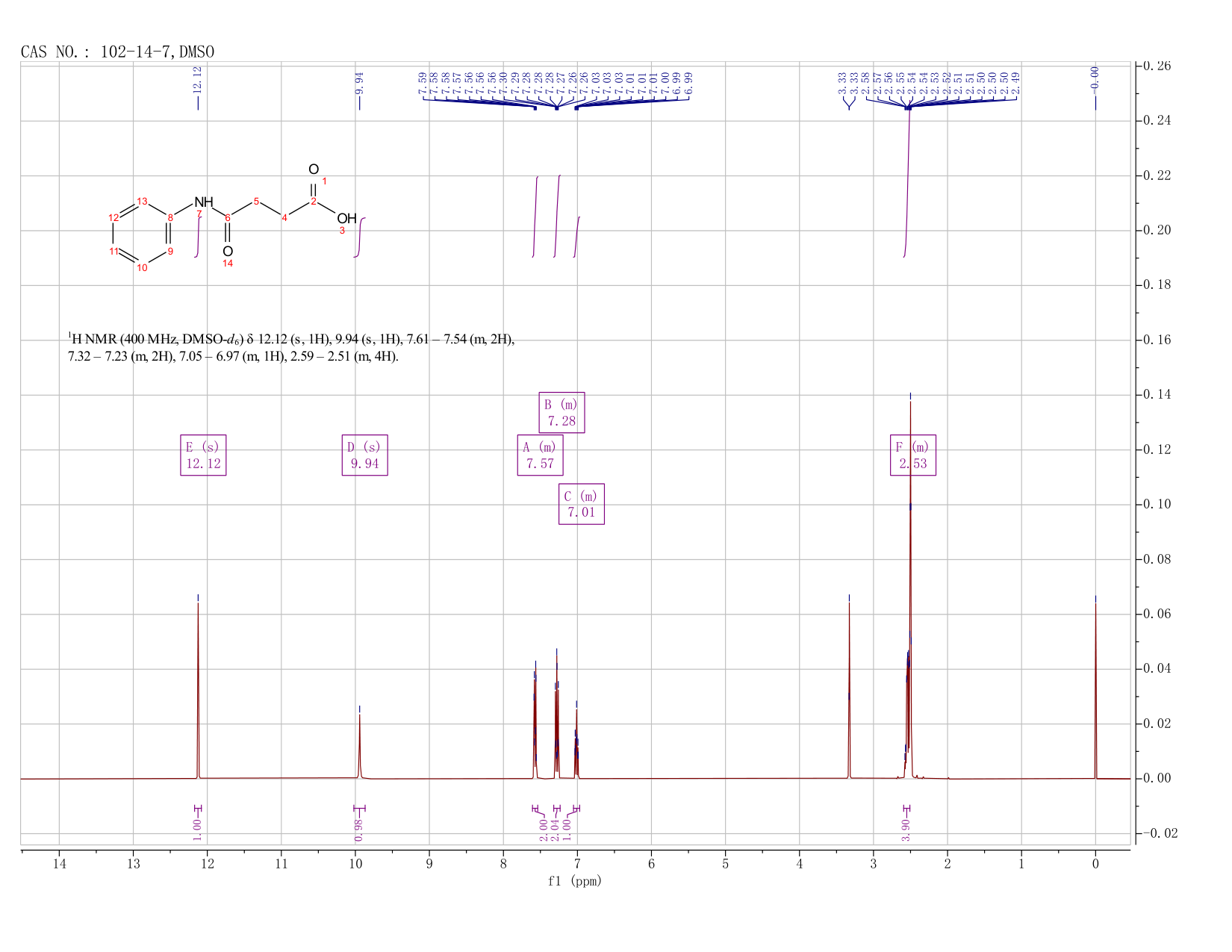1232x952 pixels.
Task: Click the TMS peak at 0 ppm
Action: (1095, 691)
